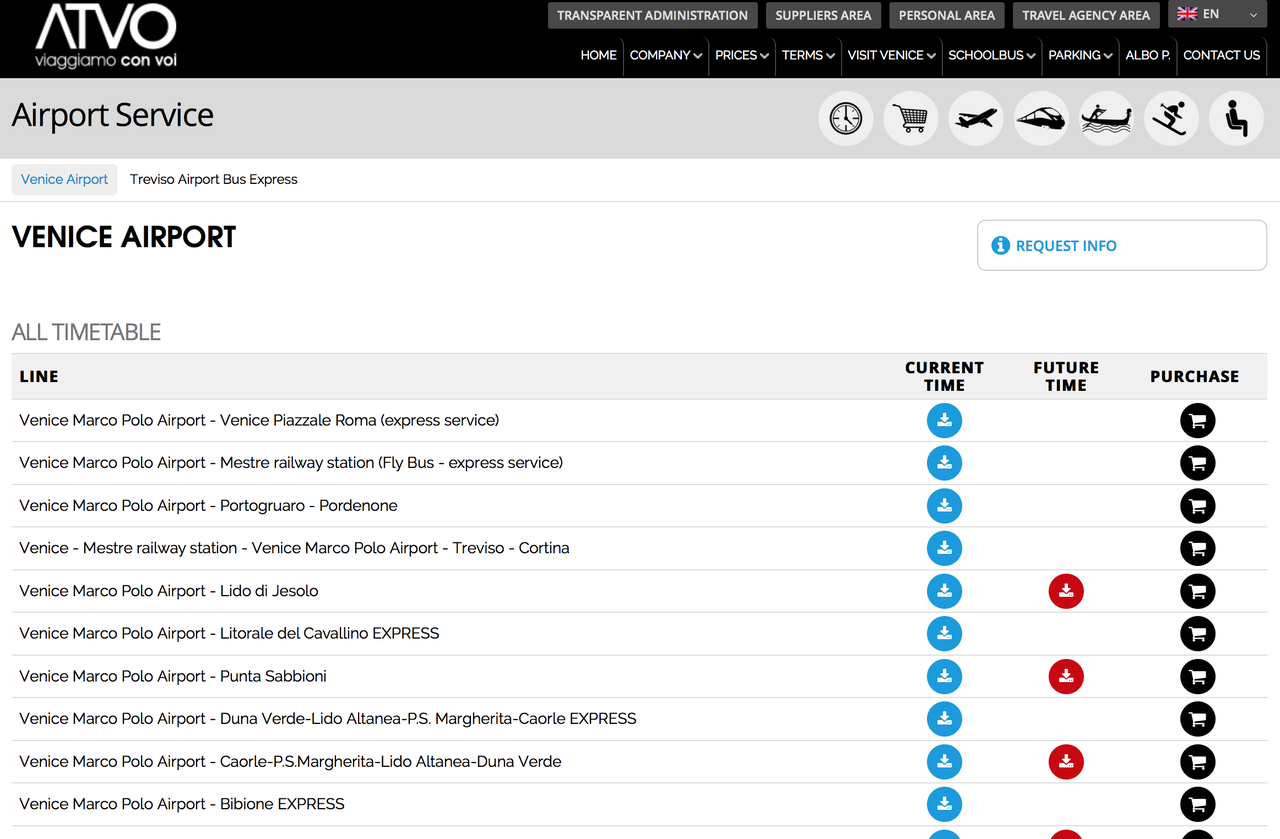Open CONTACT US page
The height and width of the screenshot is (839, 1280).
click(1222, 55)
